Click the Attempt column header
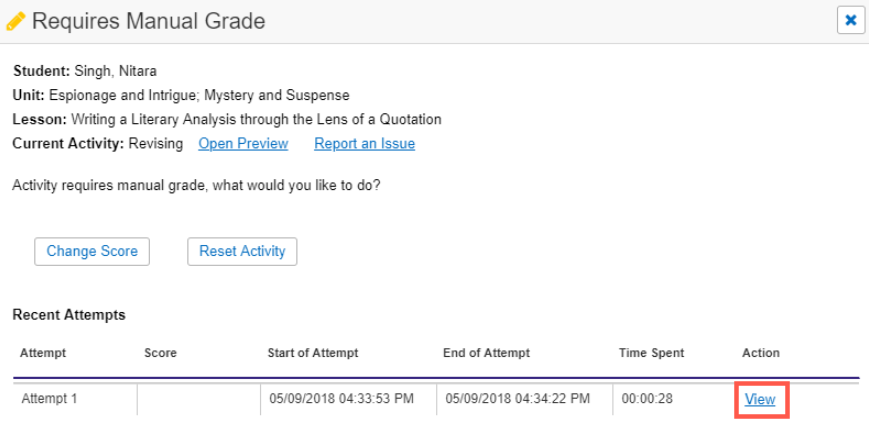The image size is (869, 435). coord(43,353)
